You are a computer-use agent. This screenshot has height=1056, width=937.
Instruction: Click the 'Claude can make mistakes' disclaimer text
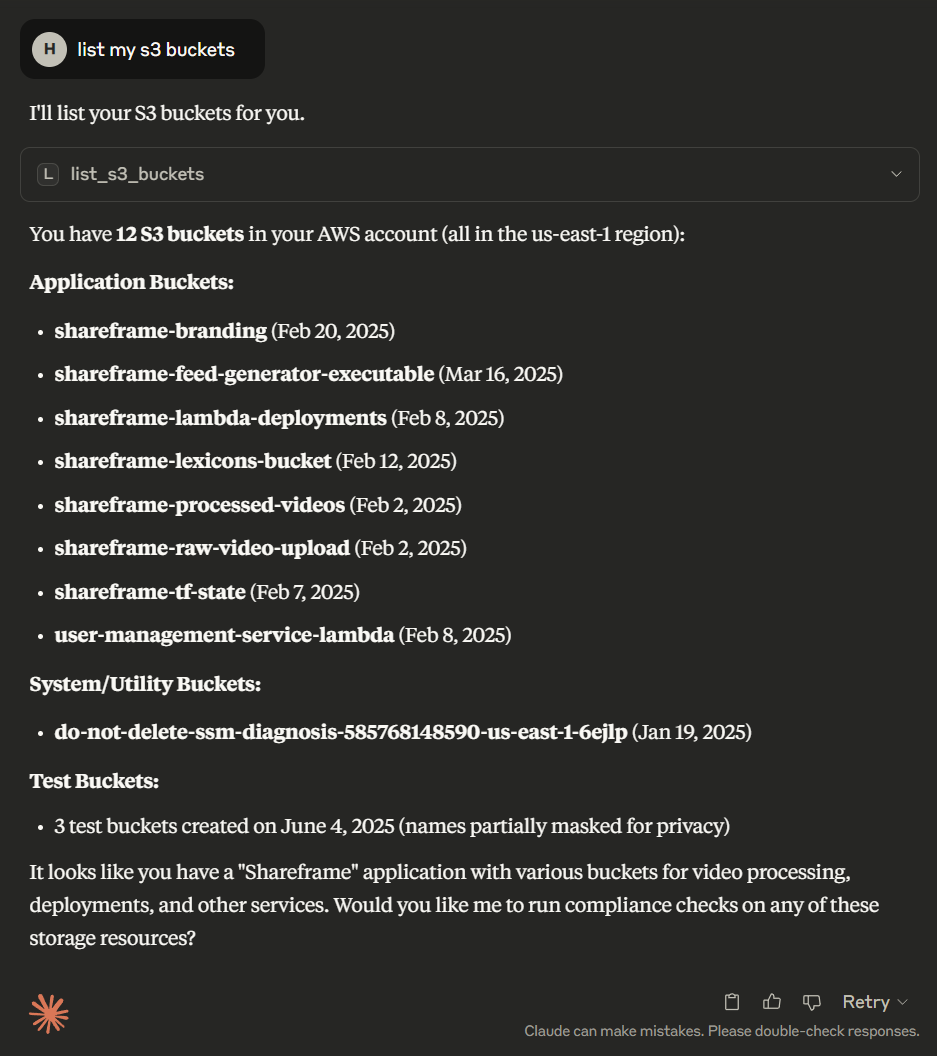[x=721, y=1031]
